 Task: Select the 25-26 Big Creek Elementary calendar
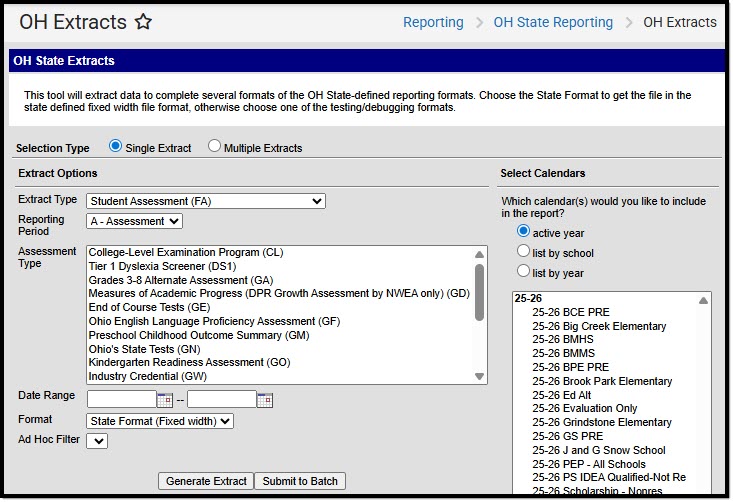(599, 326)
